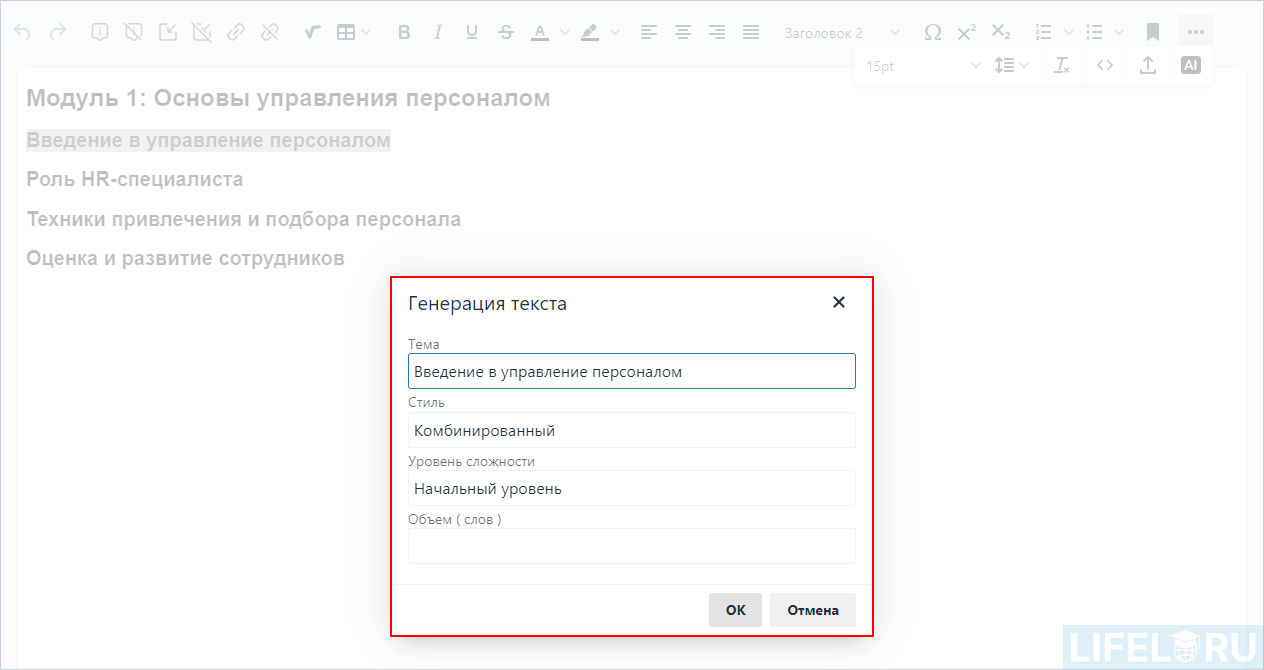Toggle bold formatting
Screen dimensions: 1264x670
[x=403, y=31]
